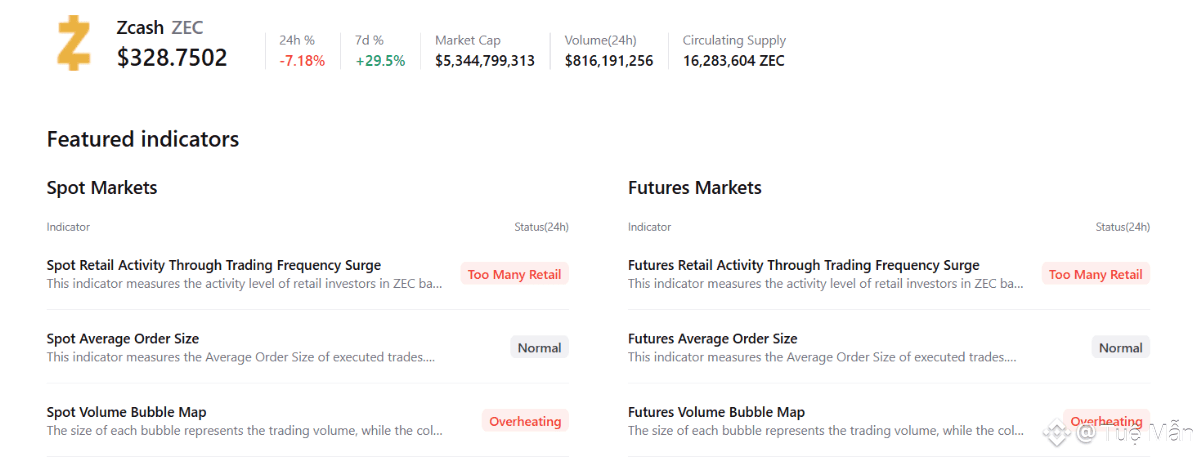
Task: Click the futures Too Many Retail badge
Action: click(x=1095, y=274)
